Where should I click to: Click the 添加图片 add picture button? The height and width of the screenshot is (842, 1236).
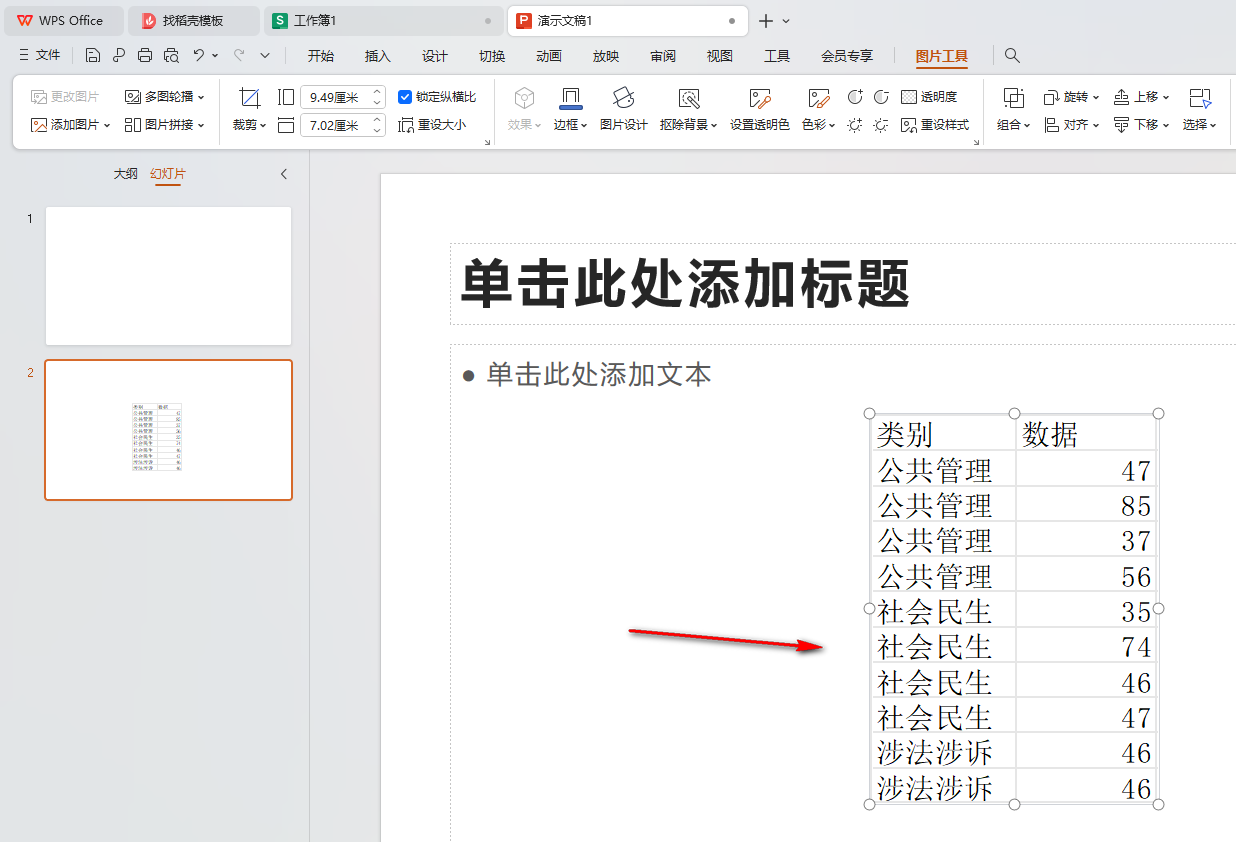[70, 125]
